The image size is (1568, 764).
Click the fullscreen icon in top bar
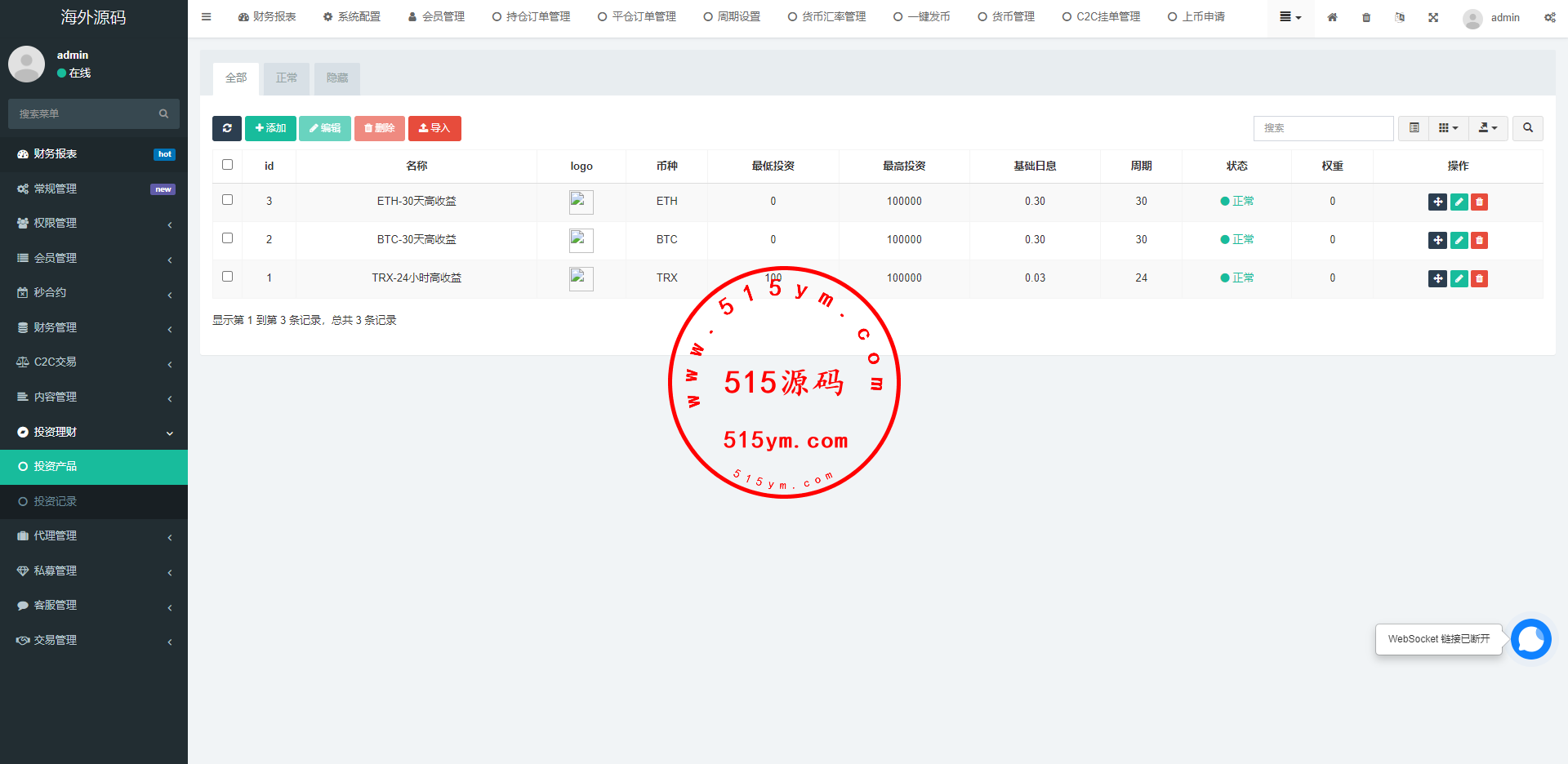pos(1433,17)
